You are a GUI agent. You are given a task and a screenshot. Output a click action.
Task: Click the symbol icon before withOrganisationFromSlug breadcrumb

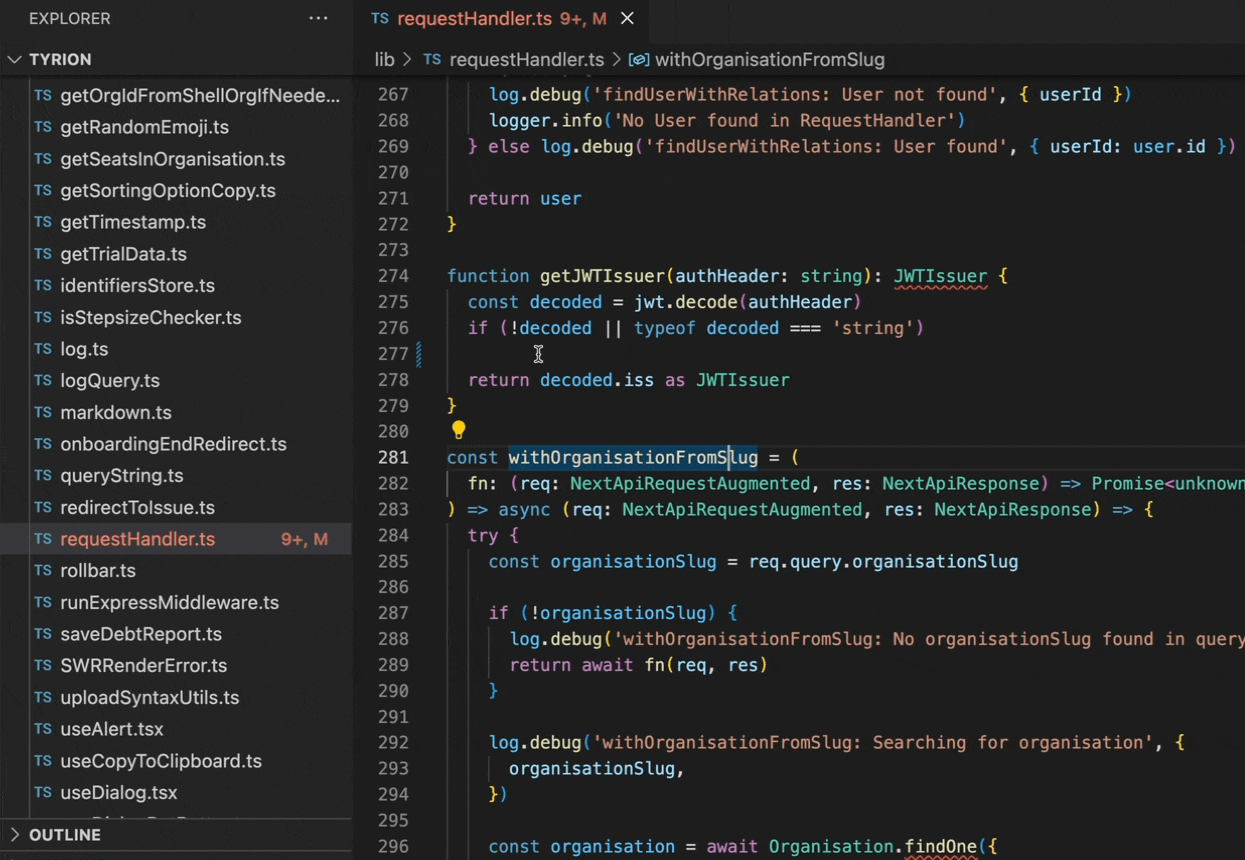pos(639,60)
